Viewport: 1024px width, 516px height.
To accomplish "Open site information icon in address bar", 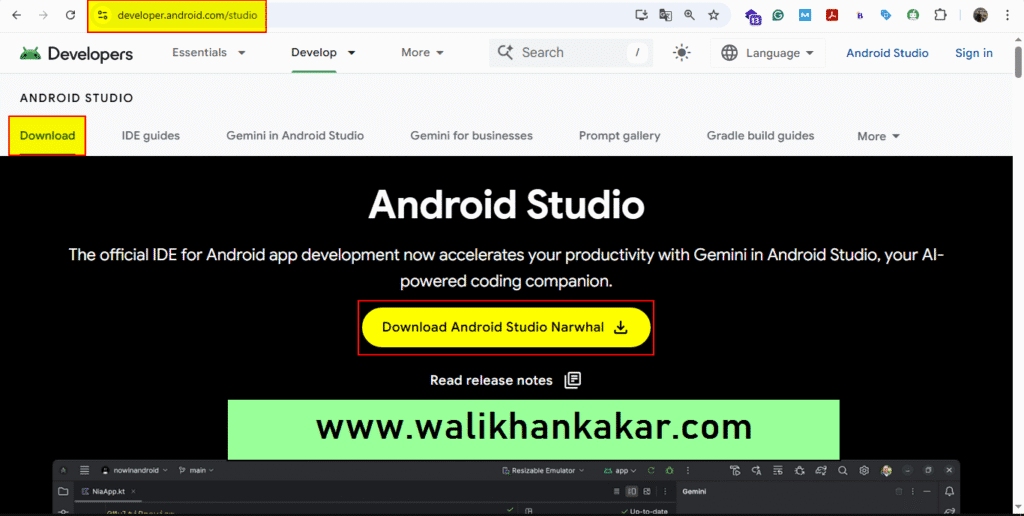I will (102, 15).
